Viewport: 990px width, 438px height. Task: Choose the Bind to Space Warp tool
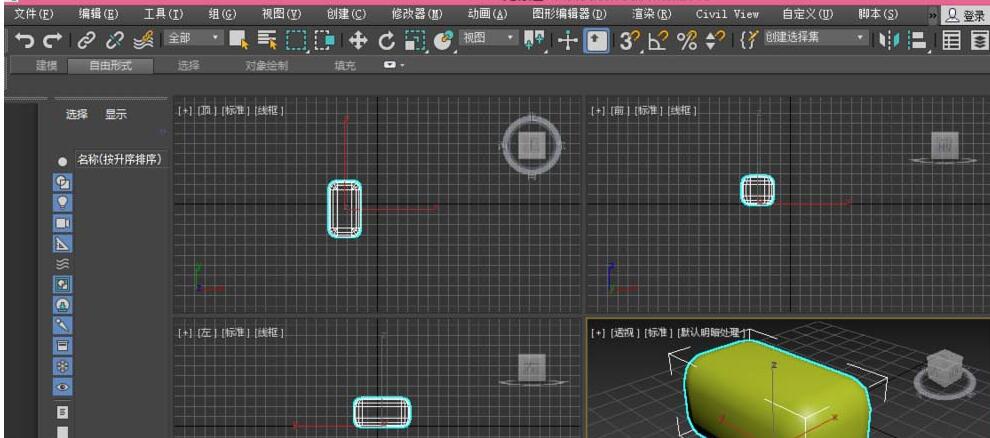(143, 41)
